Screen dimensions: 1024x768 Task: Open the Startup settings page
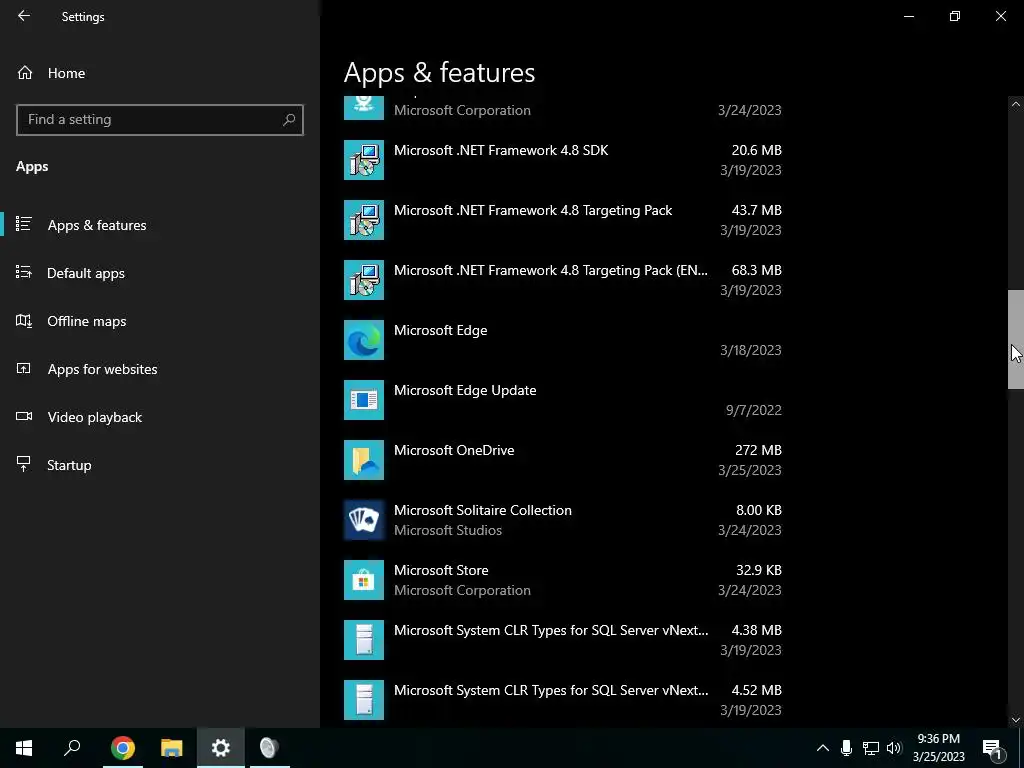[160, 465]
